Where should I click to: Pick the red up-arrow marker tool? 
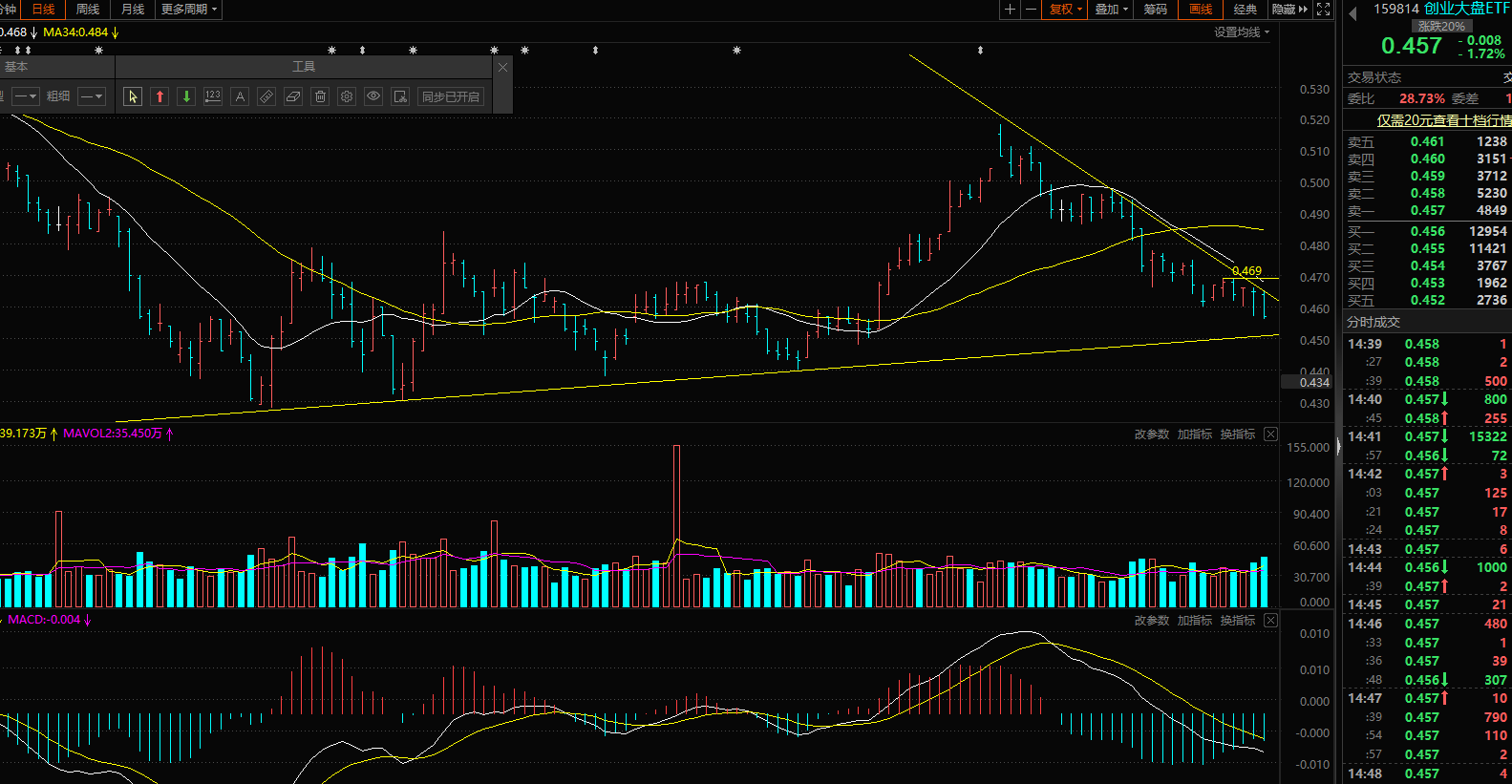click(160, 96)
